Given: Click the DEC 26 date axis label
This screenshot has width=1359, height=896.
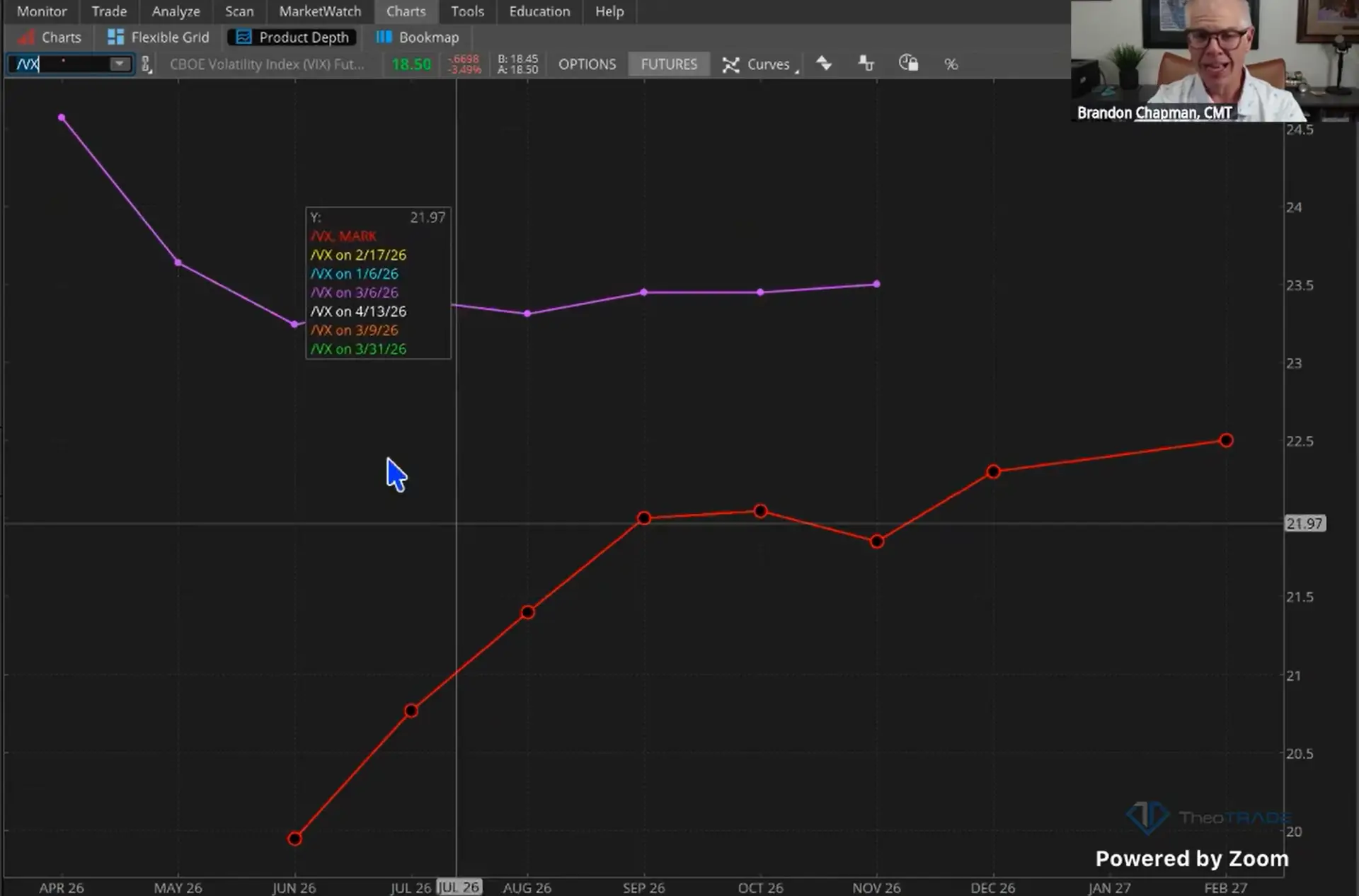Looking at the screenshot, I should (993, 888).
